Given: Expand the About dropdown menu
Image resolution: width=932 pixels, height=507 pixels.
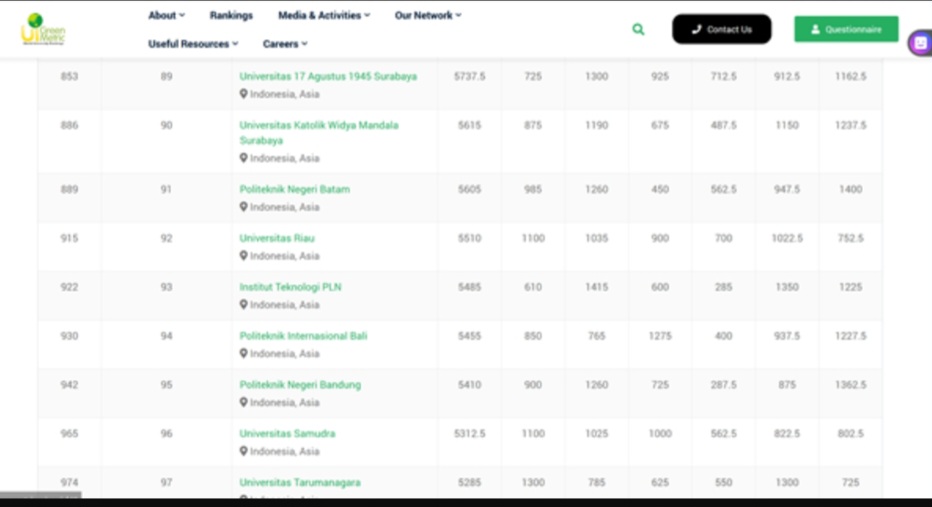Looking at the screenshot, I should 166,15.
